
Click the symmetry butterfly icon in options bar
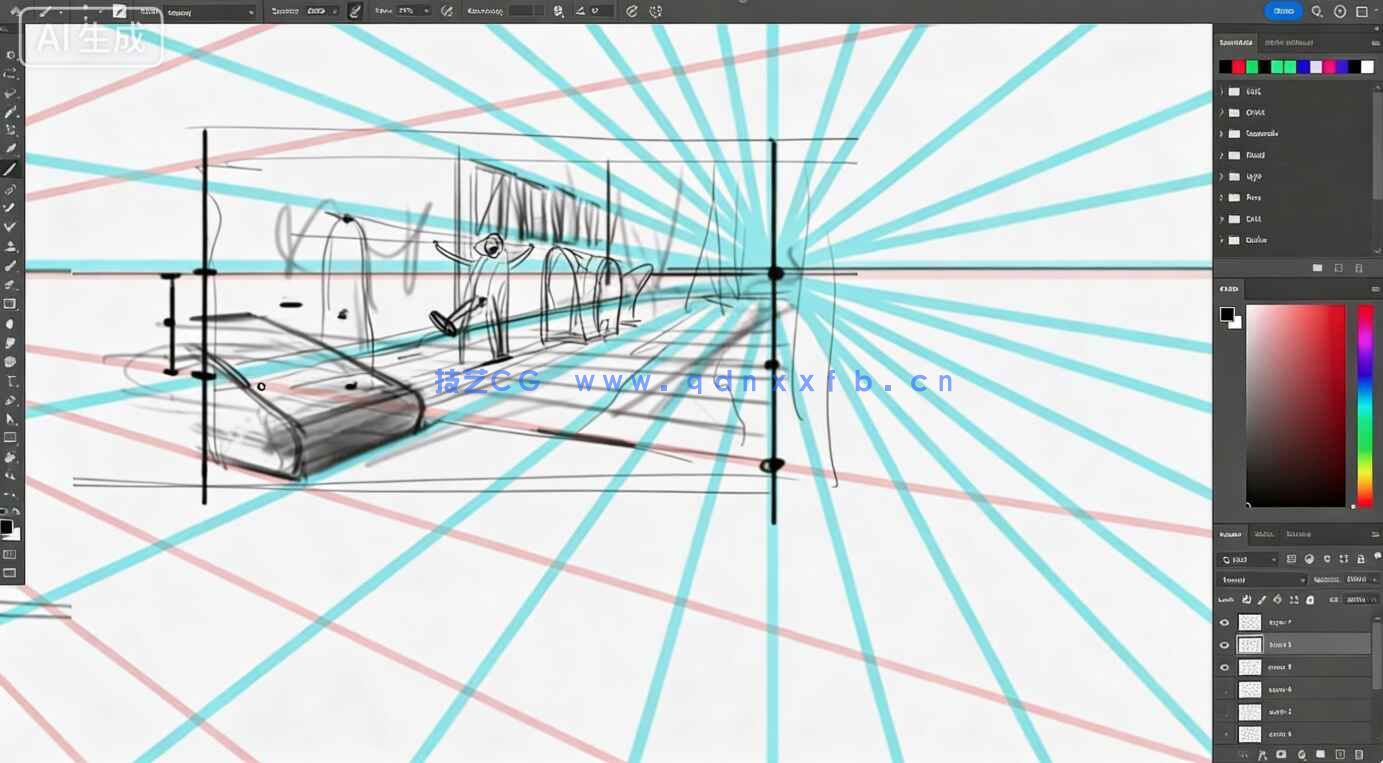(655, 12)
